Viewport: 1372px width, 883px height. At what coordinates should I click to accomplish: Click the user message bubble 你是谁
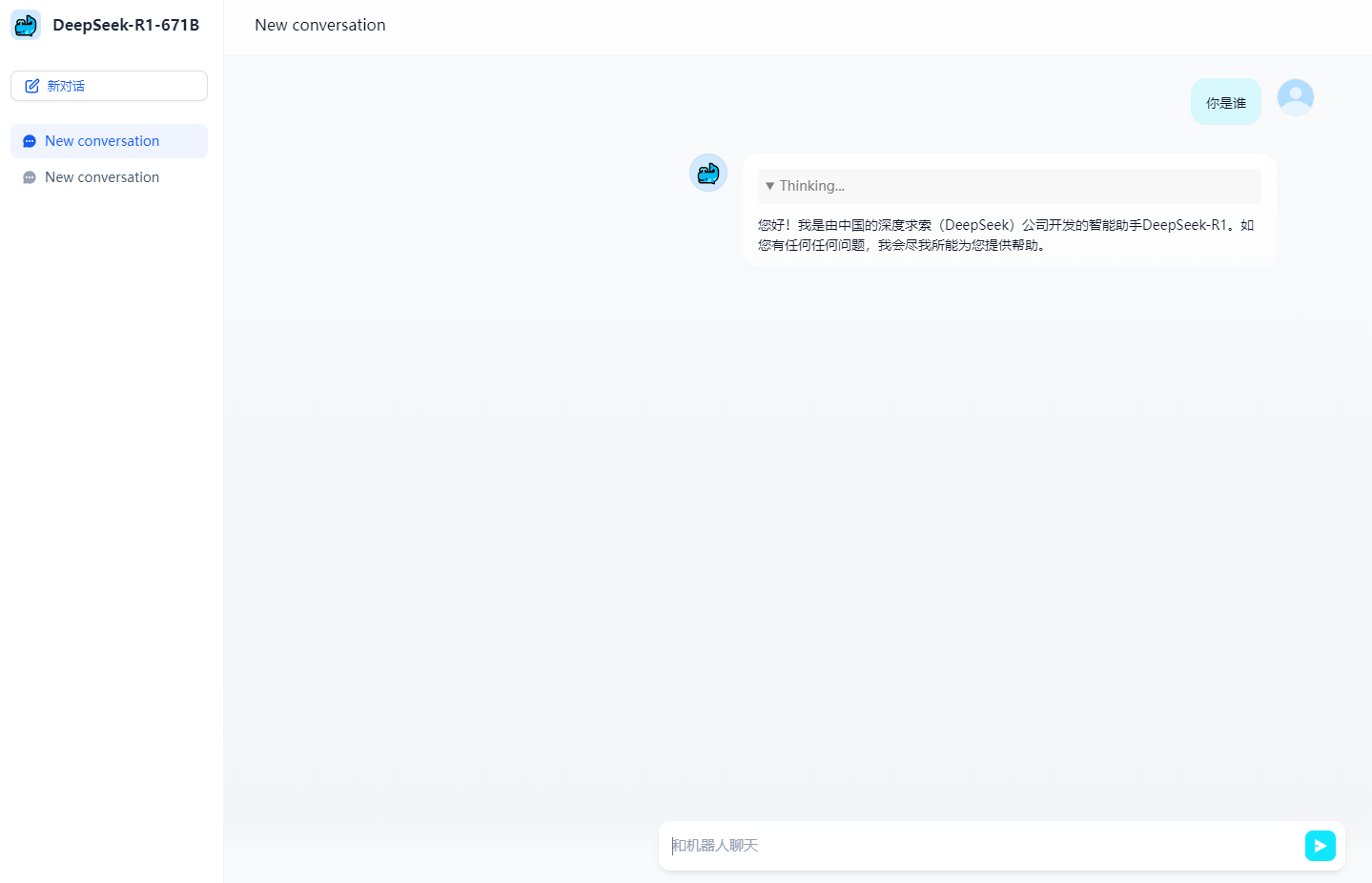coord(1226,102)
